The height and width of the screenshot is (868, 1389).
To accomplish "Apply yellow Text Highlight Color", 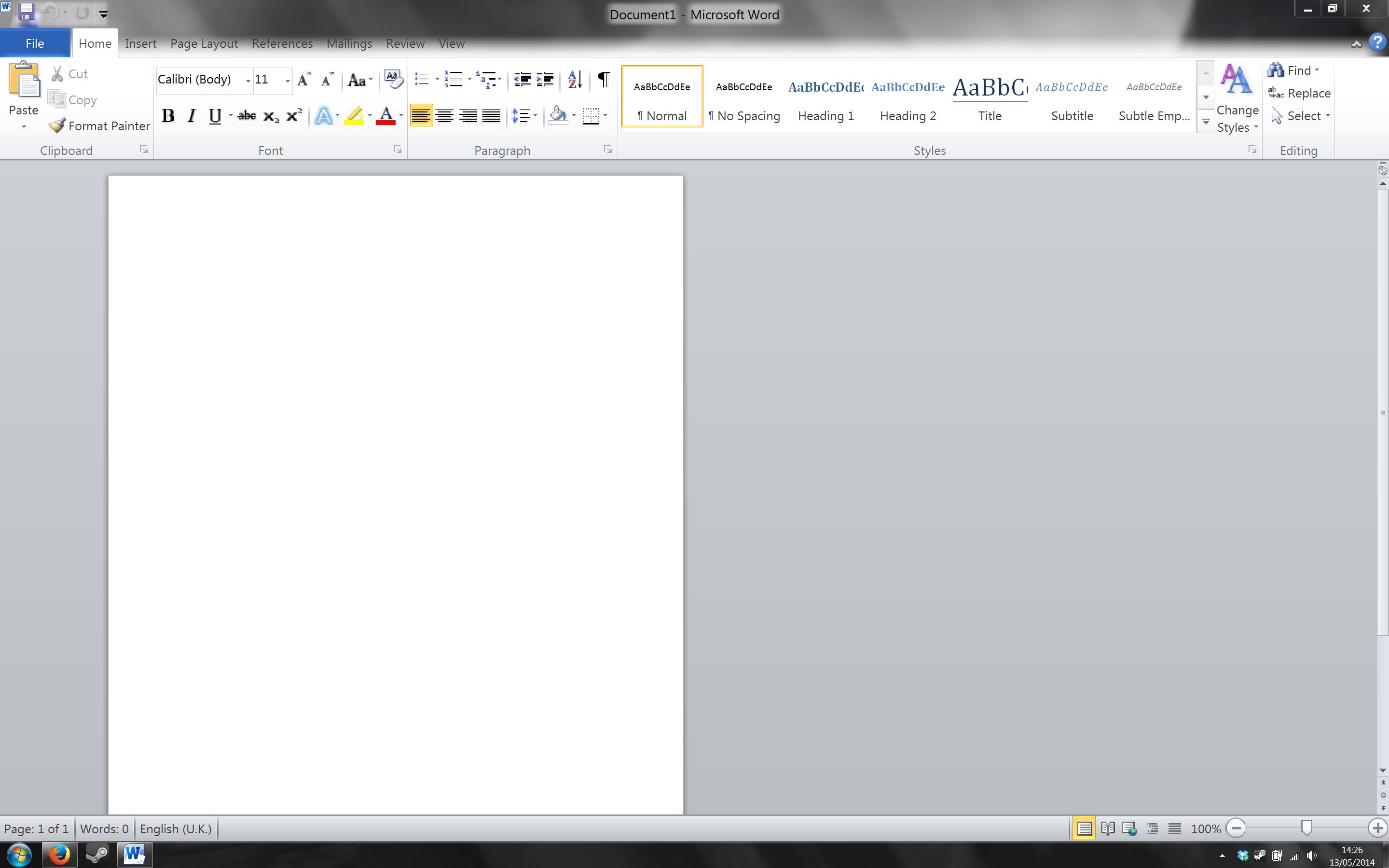I will [x=354, y=116].
